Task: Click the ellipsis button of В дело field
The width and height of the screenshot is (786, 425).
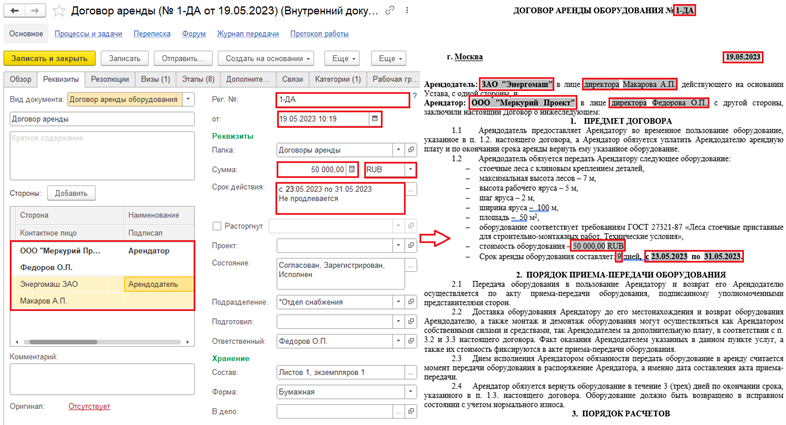Action: point(399,411)
